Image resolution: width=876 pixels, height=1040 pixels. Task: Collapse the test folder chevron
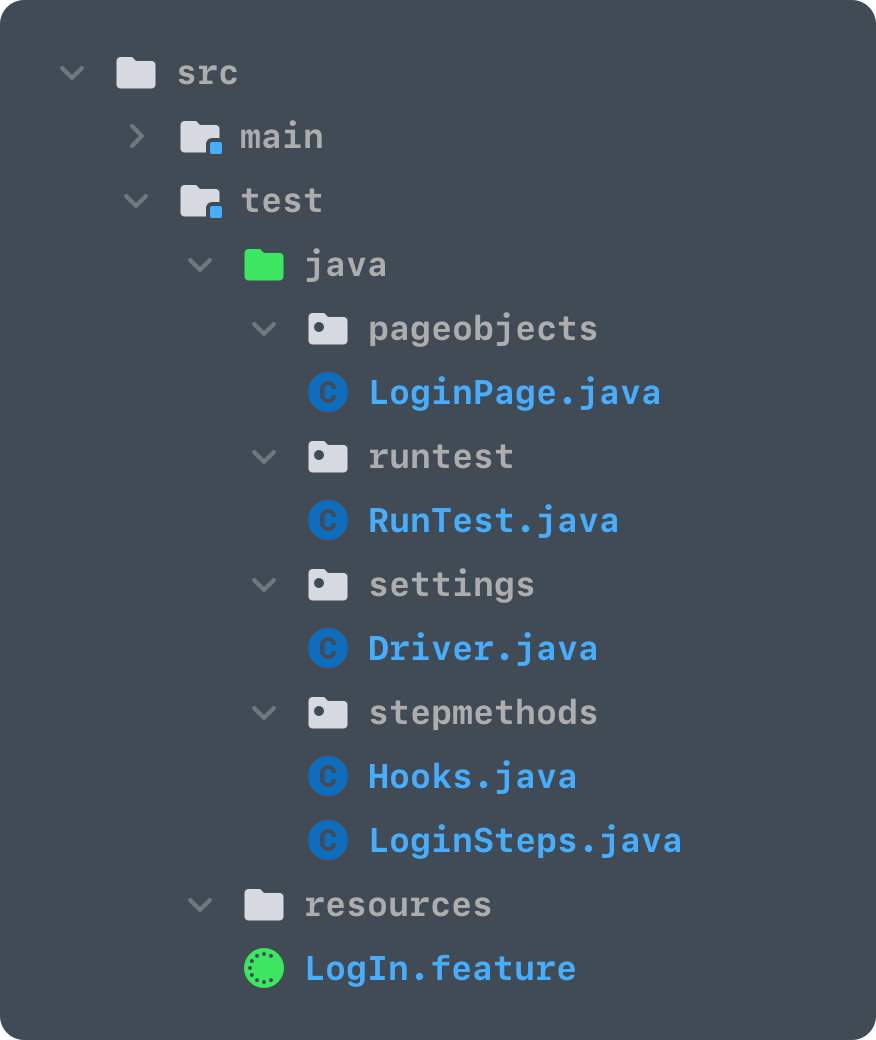136,200
